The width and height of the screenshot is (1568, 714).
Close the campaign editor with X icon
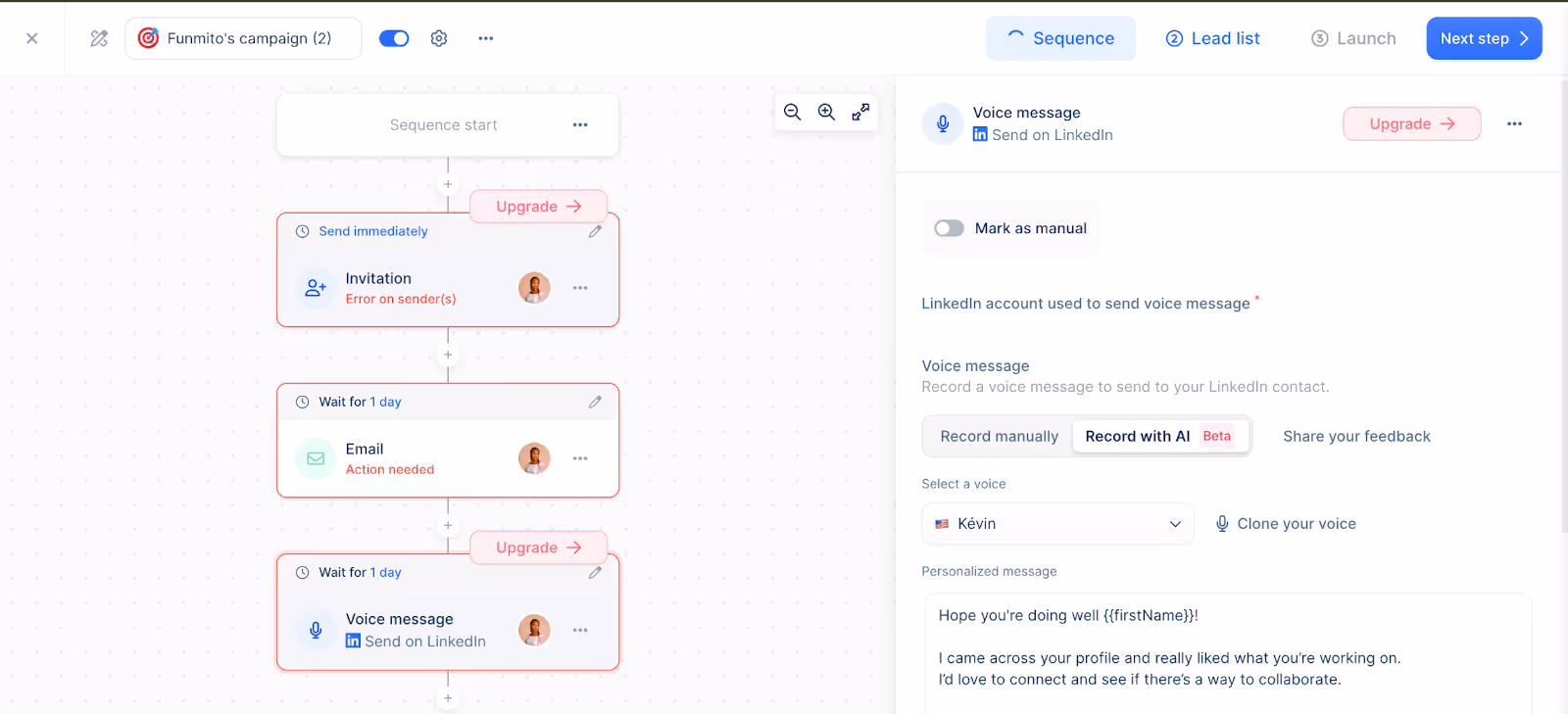coord(32,38)
